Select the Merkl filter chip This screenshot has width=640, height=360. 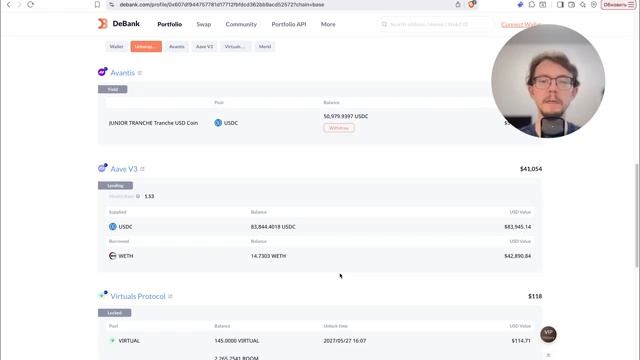pos(265,47)
